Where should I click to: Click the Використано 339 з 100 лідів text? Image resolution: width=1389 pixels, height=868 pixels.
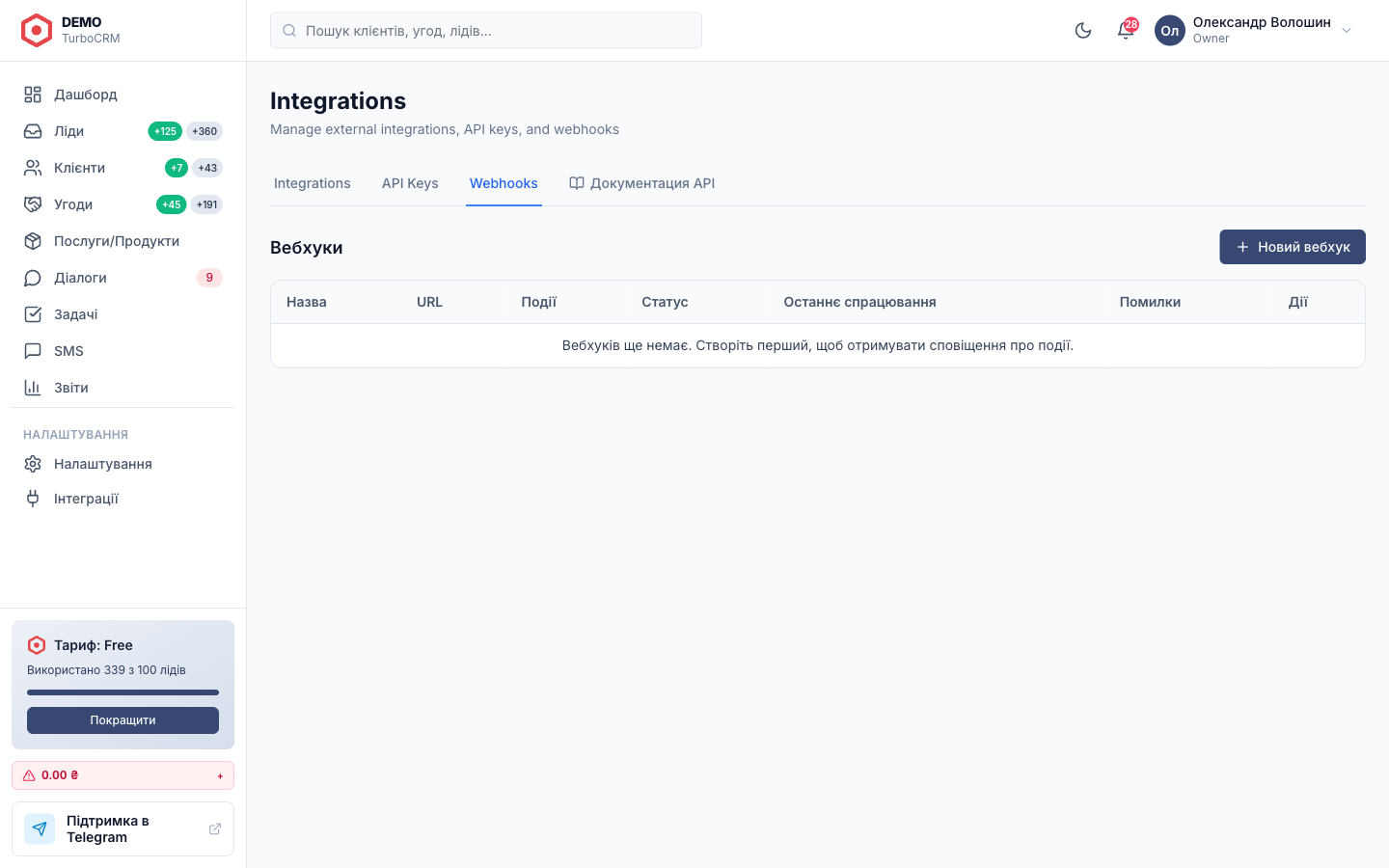click(106, 670)
